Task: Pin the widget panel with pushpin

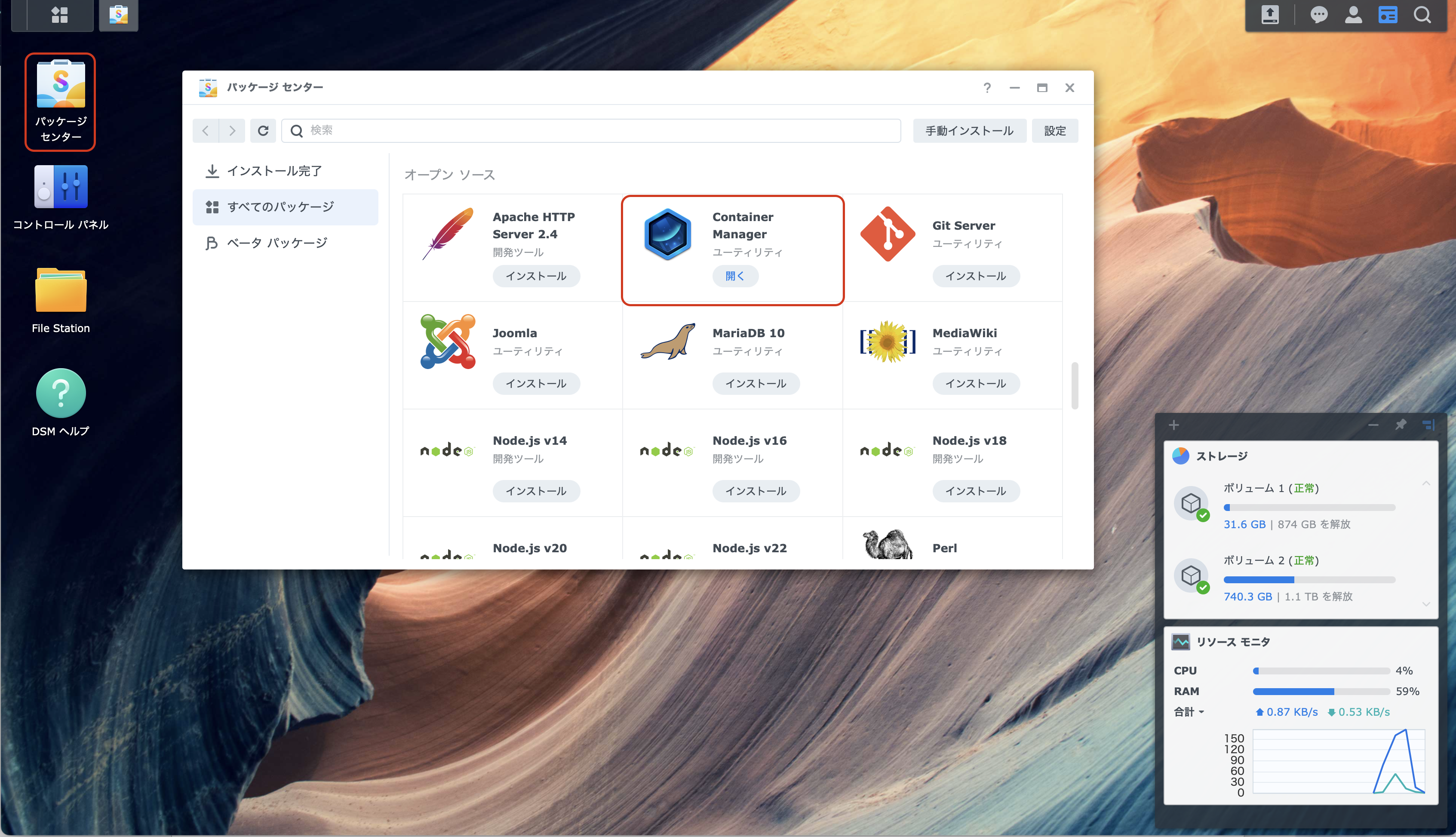Action: pos(1401,425)
